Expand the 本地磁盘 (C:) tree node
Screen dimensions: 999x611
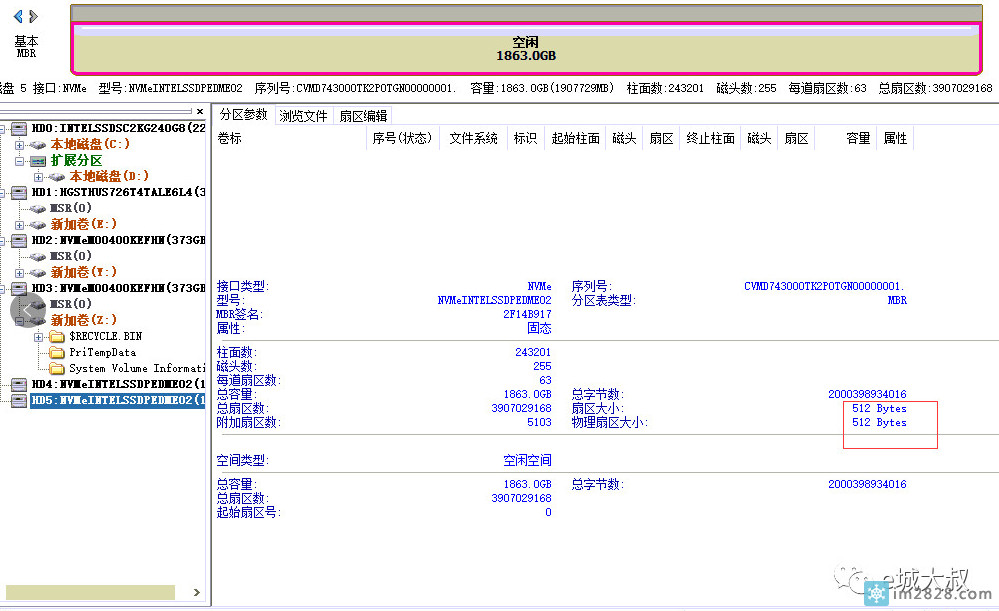(19, 145)
